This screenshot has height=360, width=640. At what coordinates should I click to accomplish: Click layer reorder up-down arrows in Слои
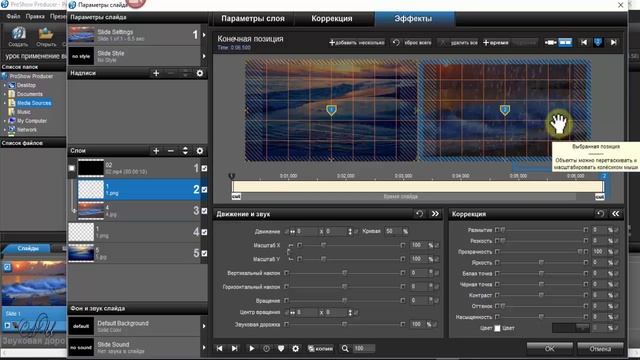click(x=185, y=151)
